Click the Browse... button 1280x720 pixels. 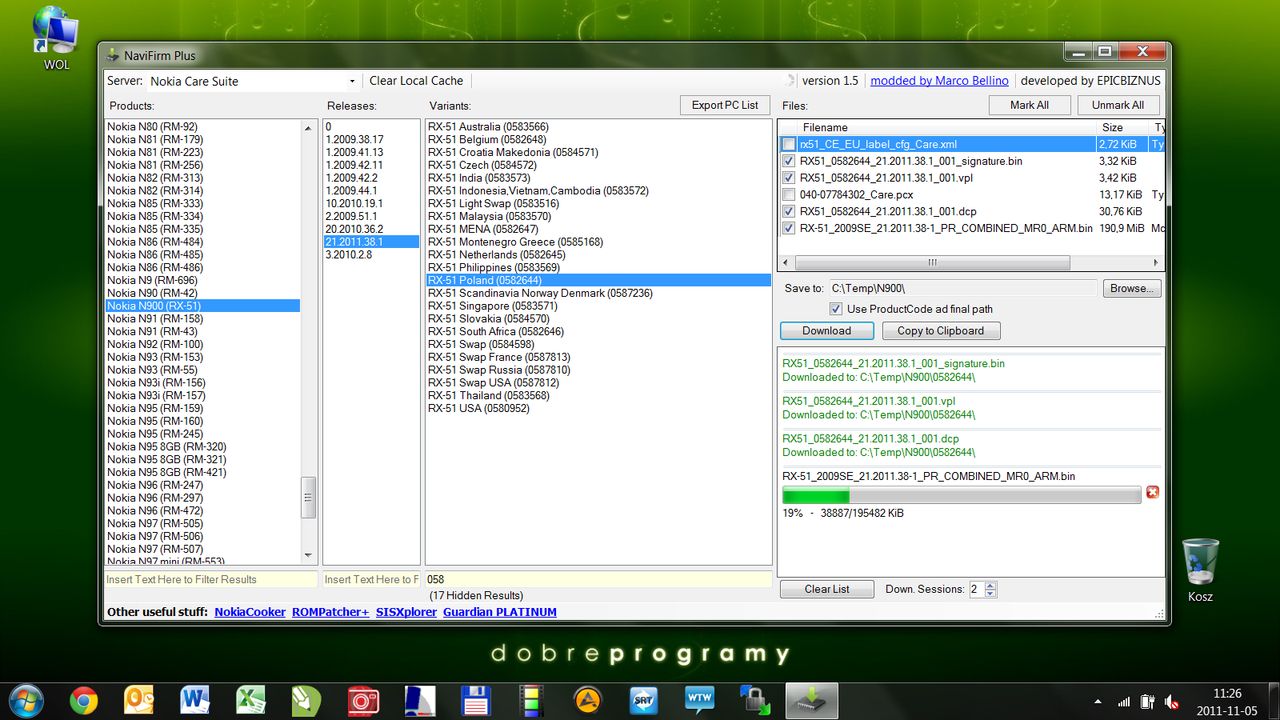point(1132,288)
